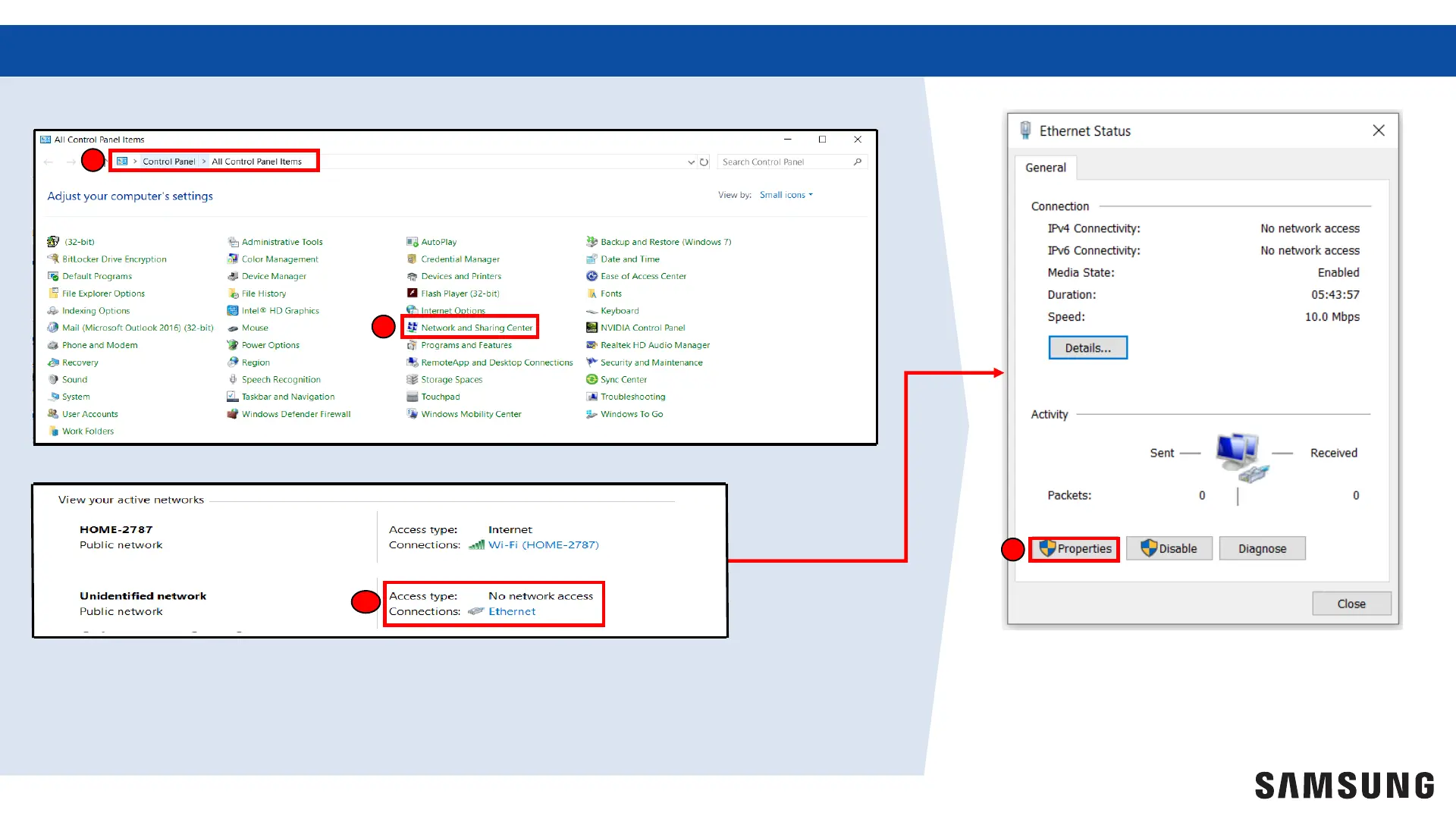The image size is (1456, 819).
Task: Open the Ethernet connection link
Action: (x=512, y=611)
